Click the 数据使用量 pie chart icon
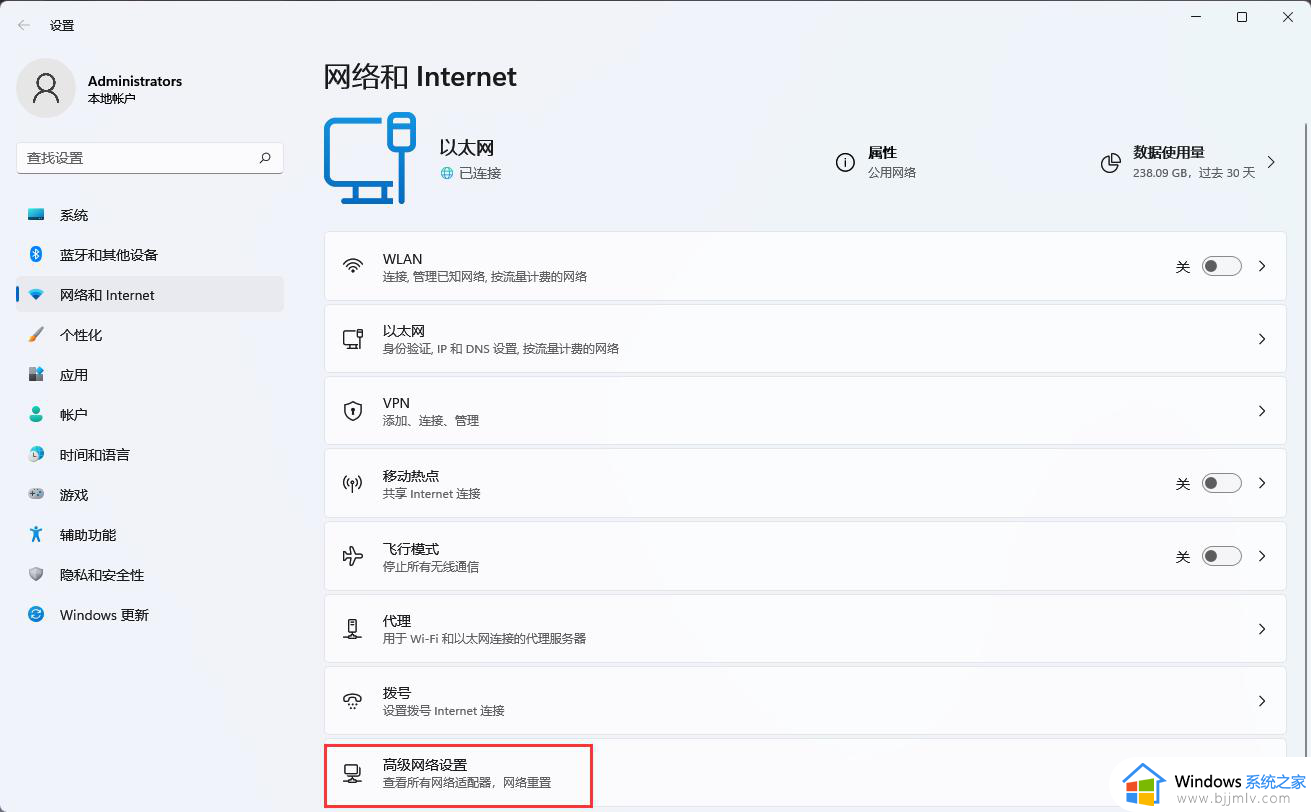 (1110, 162)
